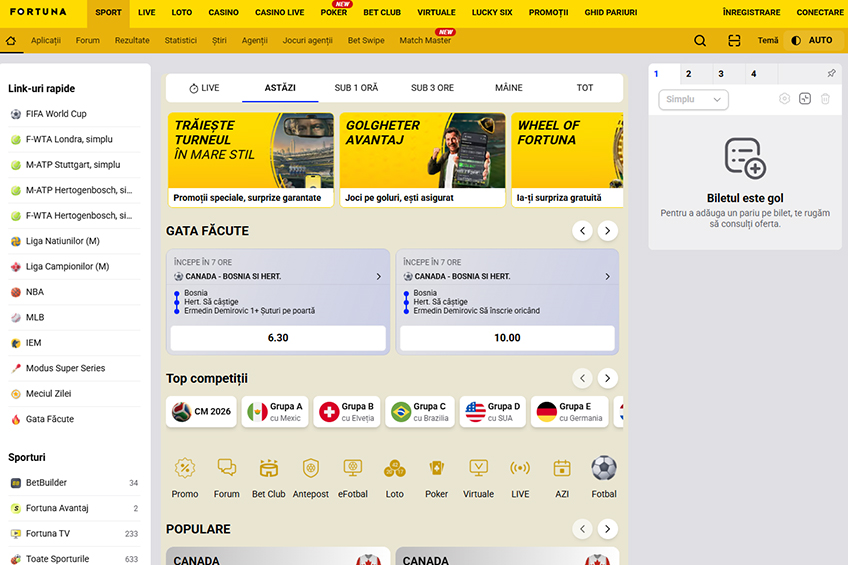Screen dimensions: 848x565
Task: Open the home icon in the sub-navigation
Action: pos(11,41)
